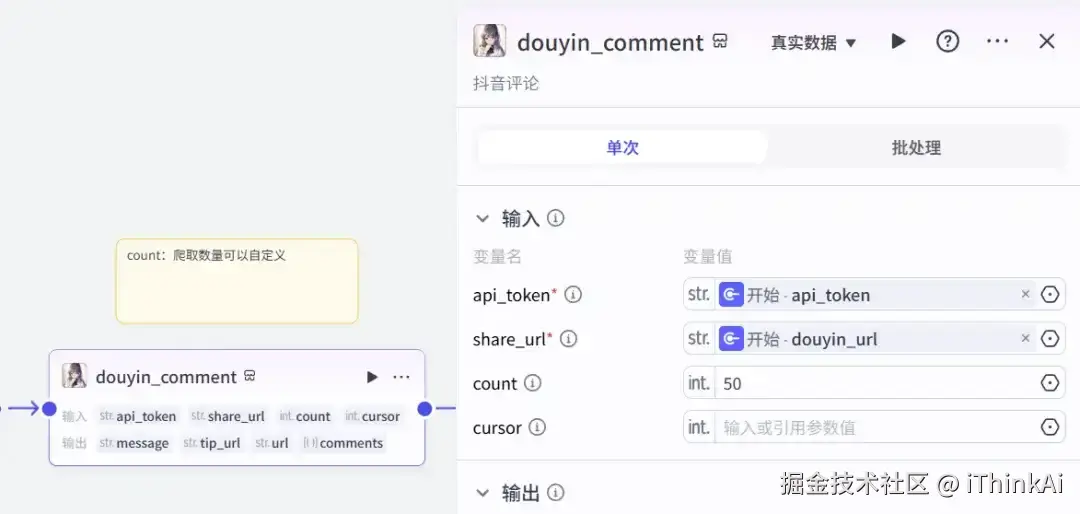Click count input tag on node

click(x=305, y=416)
